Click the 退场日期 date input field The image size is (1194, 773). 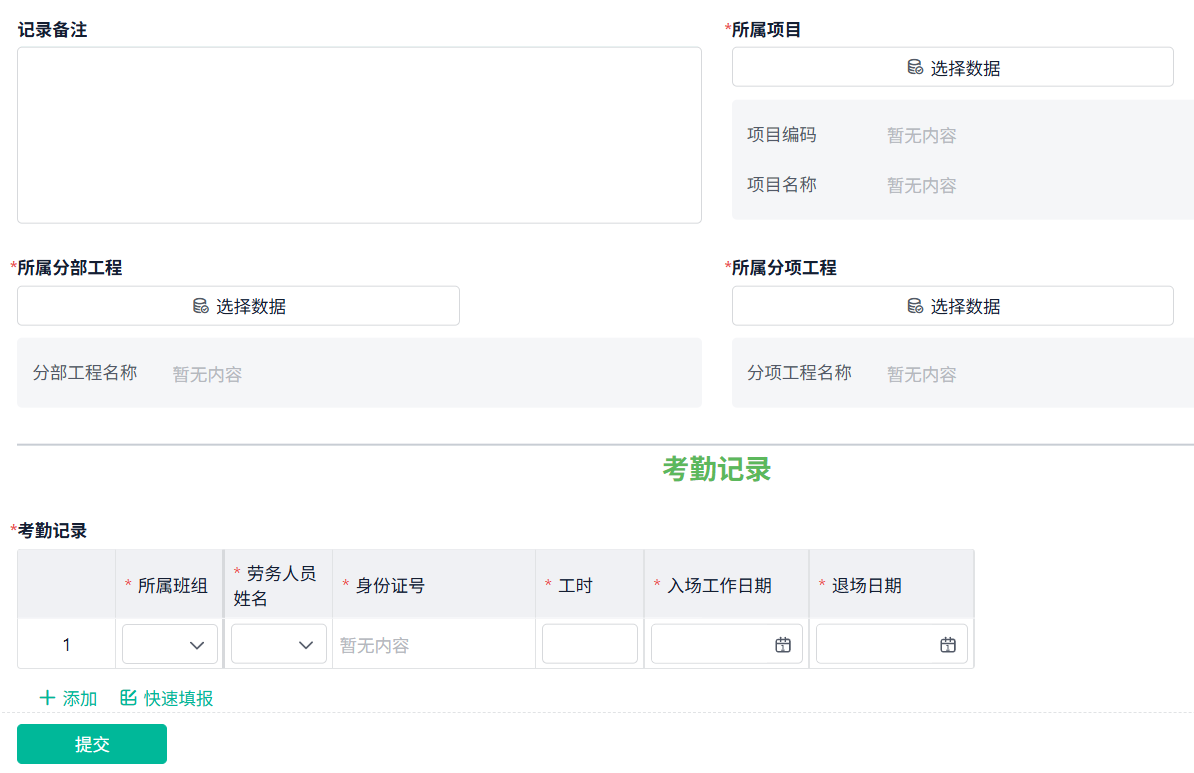point(877,645)
